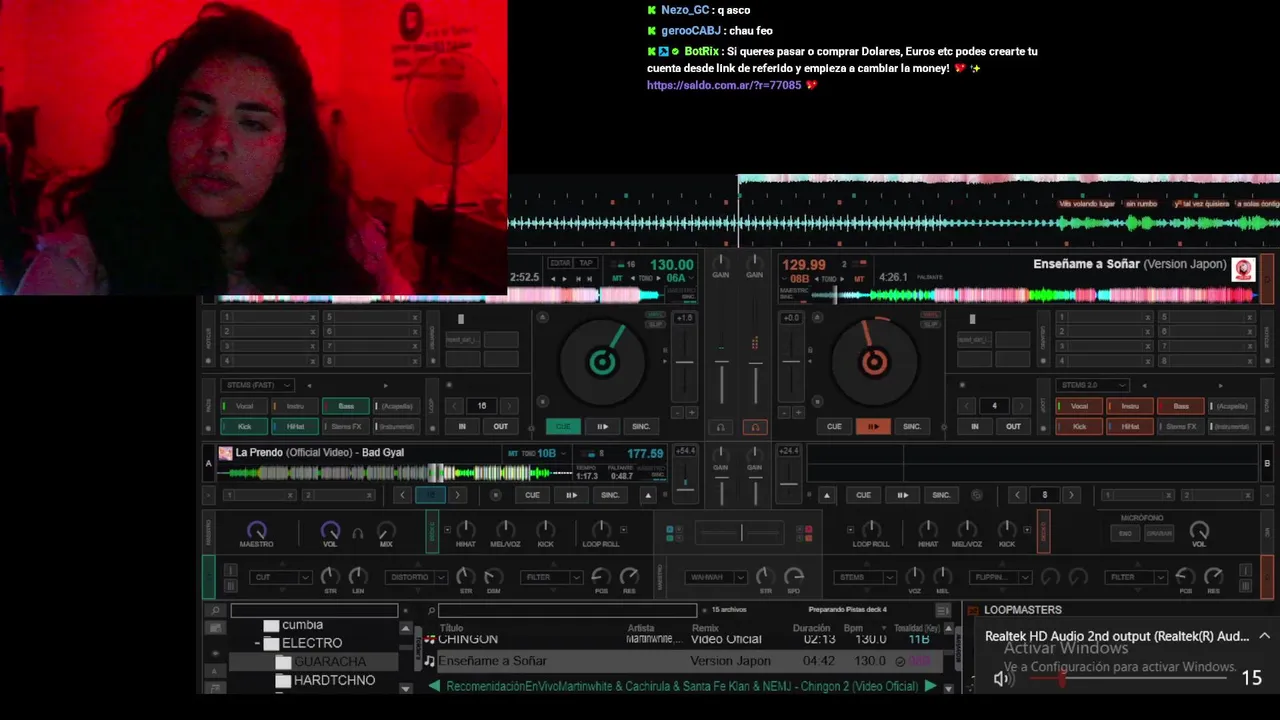Open the WAHWAH master effect dropdown
1280x720 pixels.
717,577
